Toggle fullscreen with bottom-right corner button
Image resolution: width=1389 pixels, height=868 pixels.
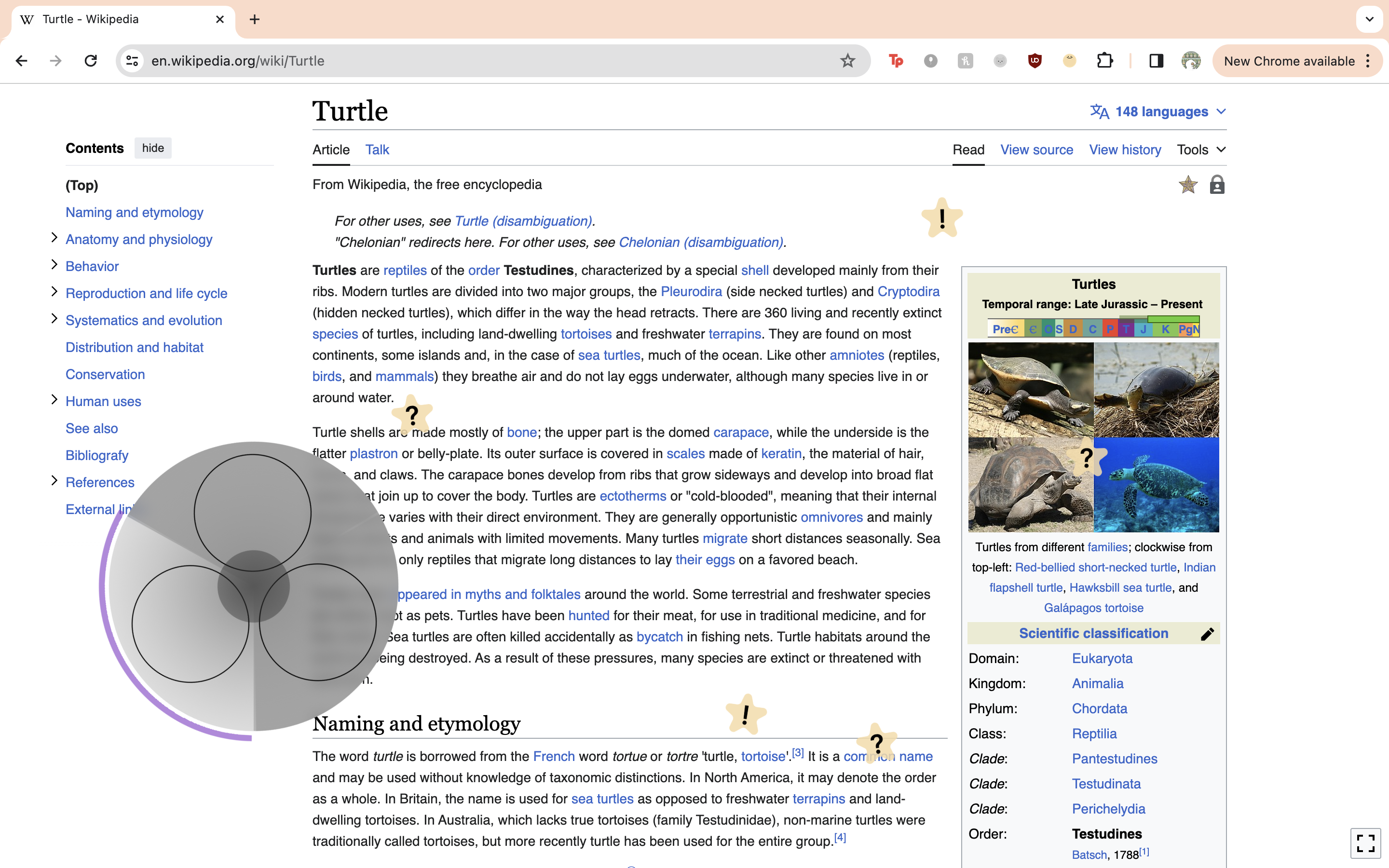coord(1365,843)
